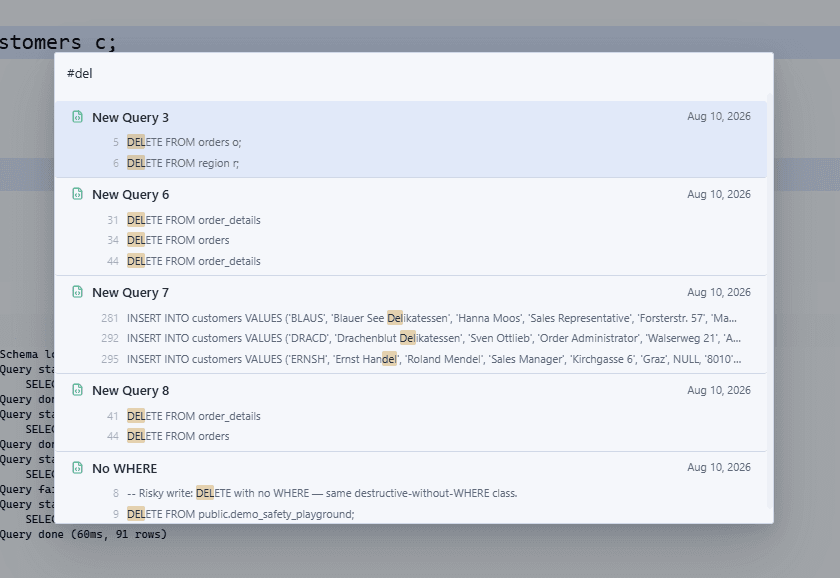Click the file icon beside New Query 7
The height and width of the screenshot is (578, 840).
point(78,292)
